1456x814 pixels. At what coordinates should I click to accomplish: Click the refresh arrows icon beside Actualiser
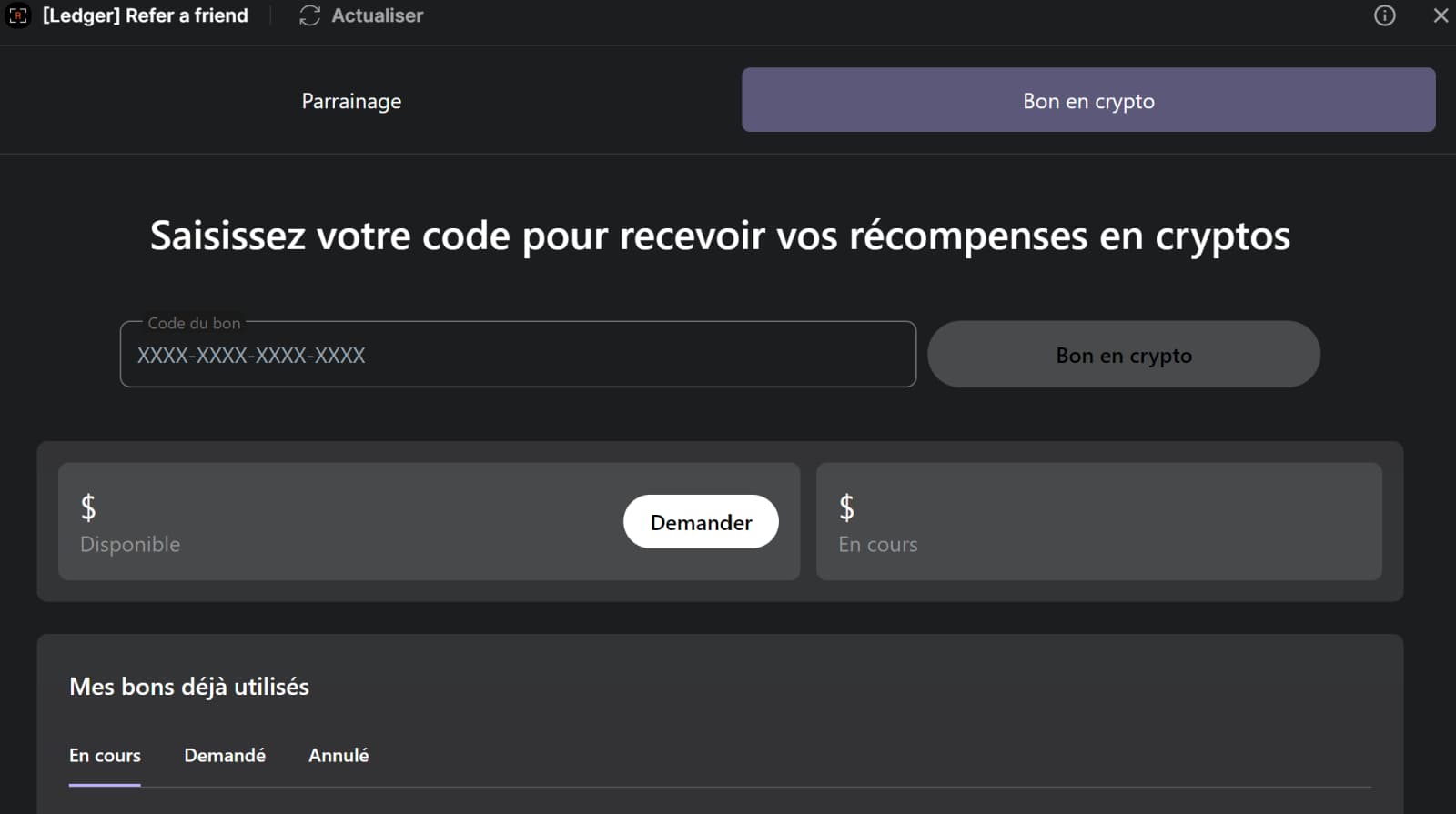click(308, 15)
